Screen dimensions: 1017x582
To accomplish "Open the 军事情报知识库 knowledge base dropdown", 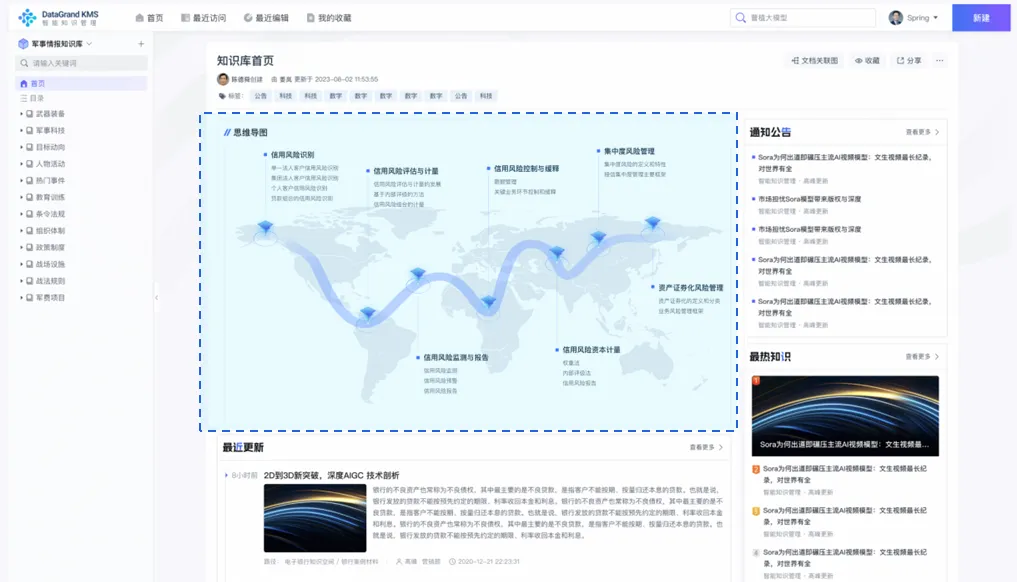I will coord(89,44).
